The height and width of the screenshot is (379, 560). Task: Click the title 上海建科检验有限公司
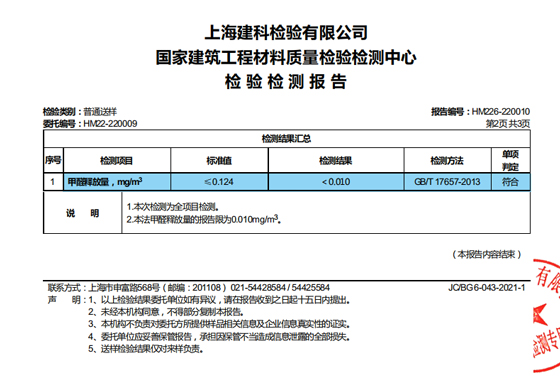tap(286, 33)
